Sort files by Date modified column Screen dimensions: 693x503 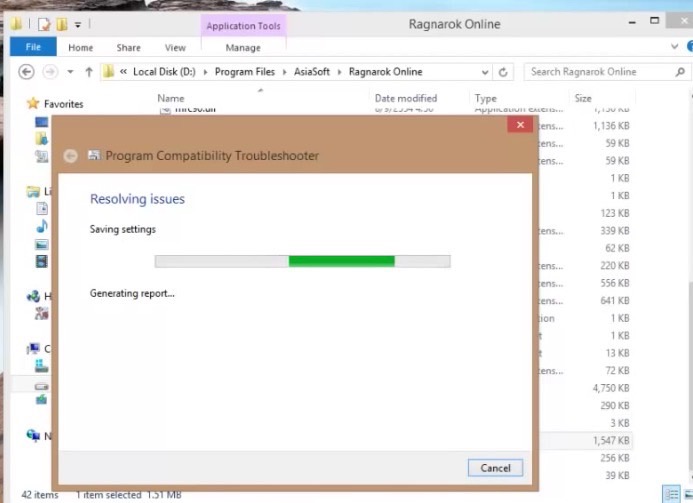click(x=406, y=98)
